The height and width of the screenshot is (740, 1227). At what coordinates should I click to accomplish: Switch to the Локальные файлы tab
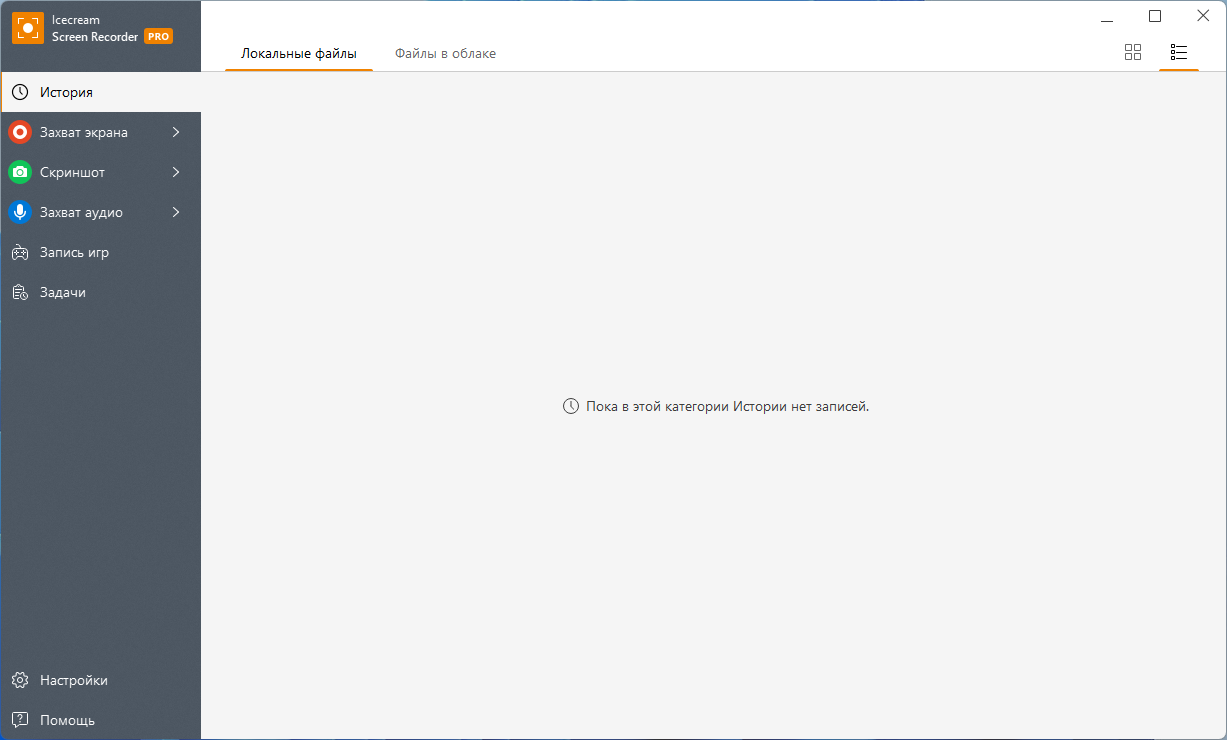click(x=299, y=53)
